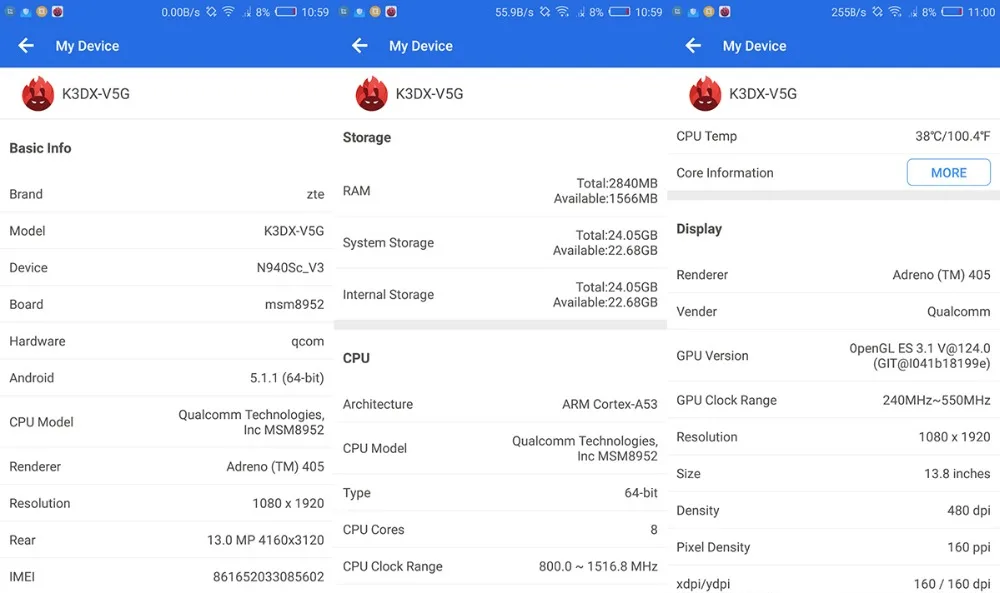
Task: Click the Display section heading
Action: [x=699, y=229]
